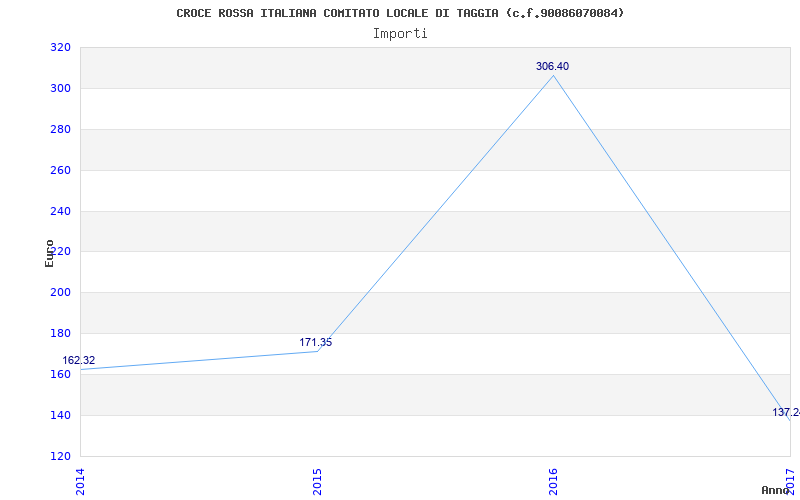Click the Importi subtitle
Screen dimensions: 800x500
(x=400, y=34)
